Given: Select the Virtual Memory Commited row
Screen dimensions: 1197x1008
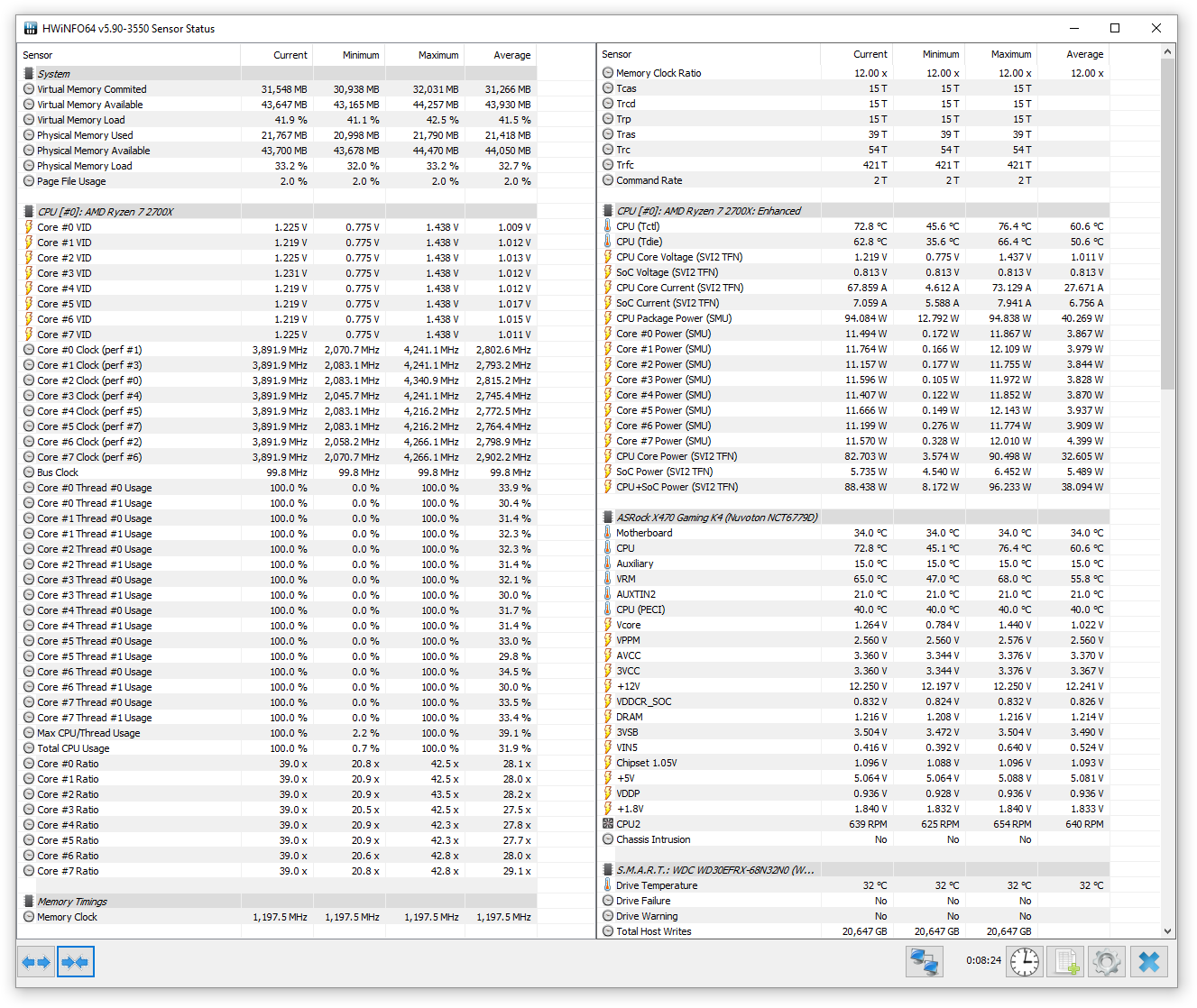Looking at the screenshot, I should [277, 89].
